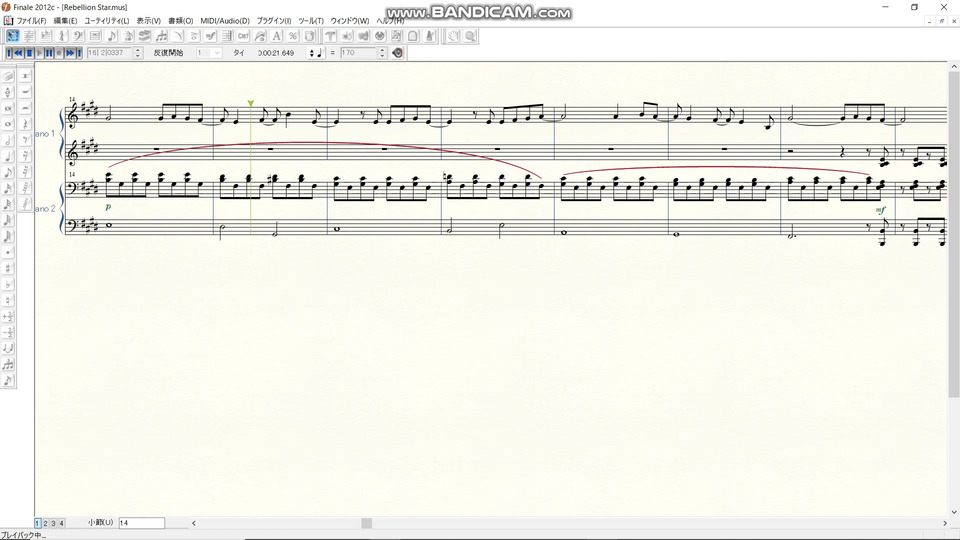This screenshot has height=540, width=960.
Task: Choose augmentation dot in entry palette
Action: tap(8, 252)
